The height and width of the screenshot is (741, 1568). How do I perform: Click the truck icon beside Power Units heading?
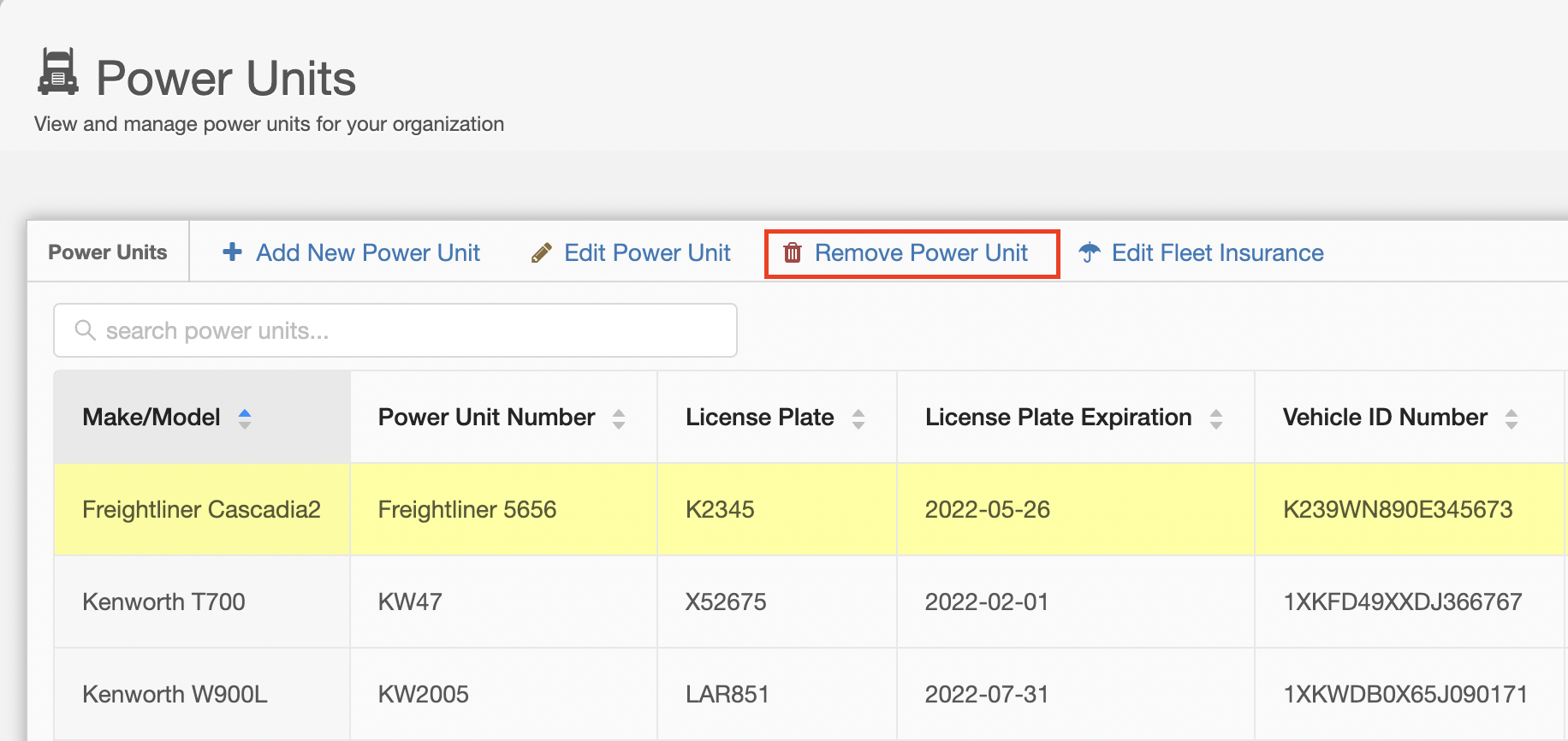click(58, 71)
